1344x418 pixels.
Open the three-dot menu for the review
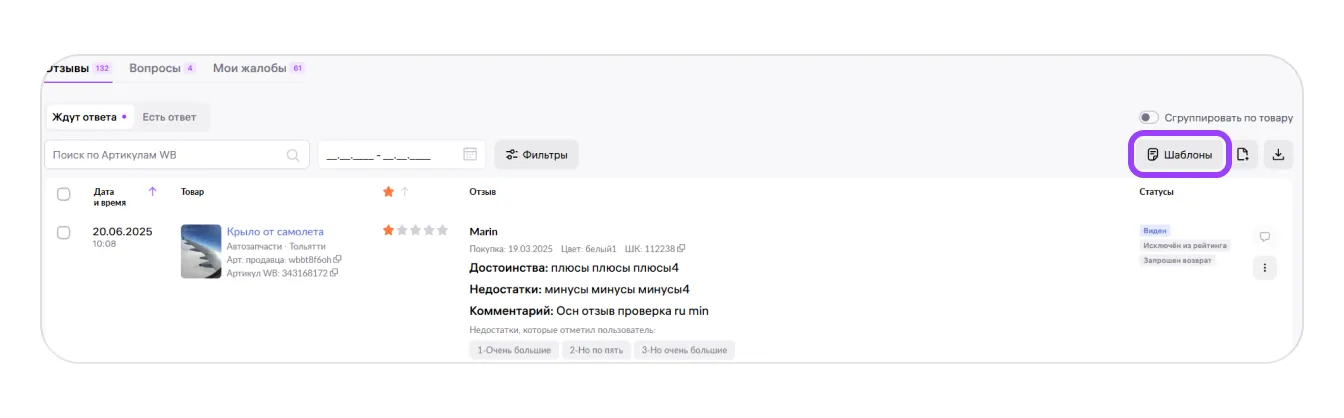point(1264,268)
